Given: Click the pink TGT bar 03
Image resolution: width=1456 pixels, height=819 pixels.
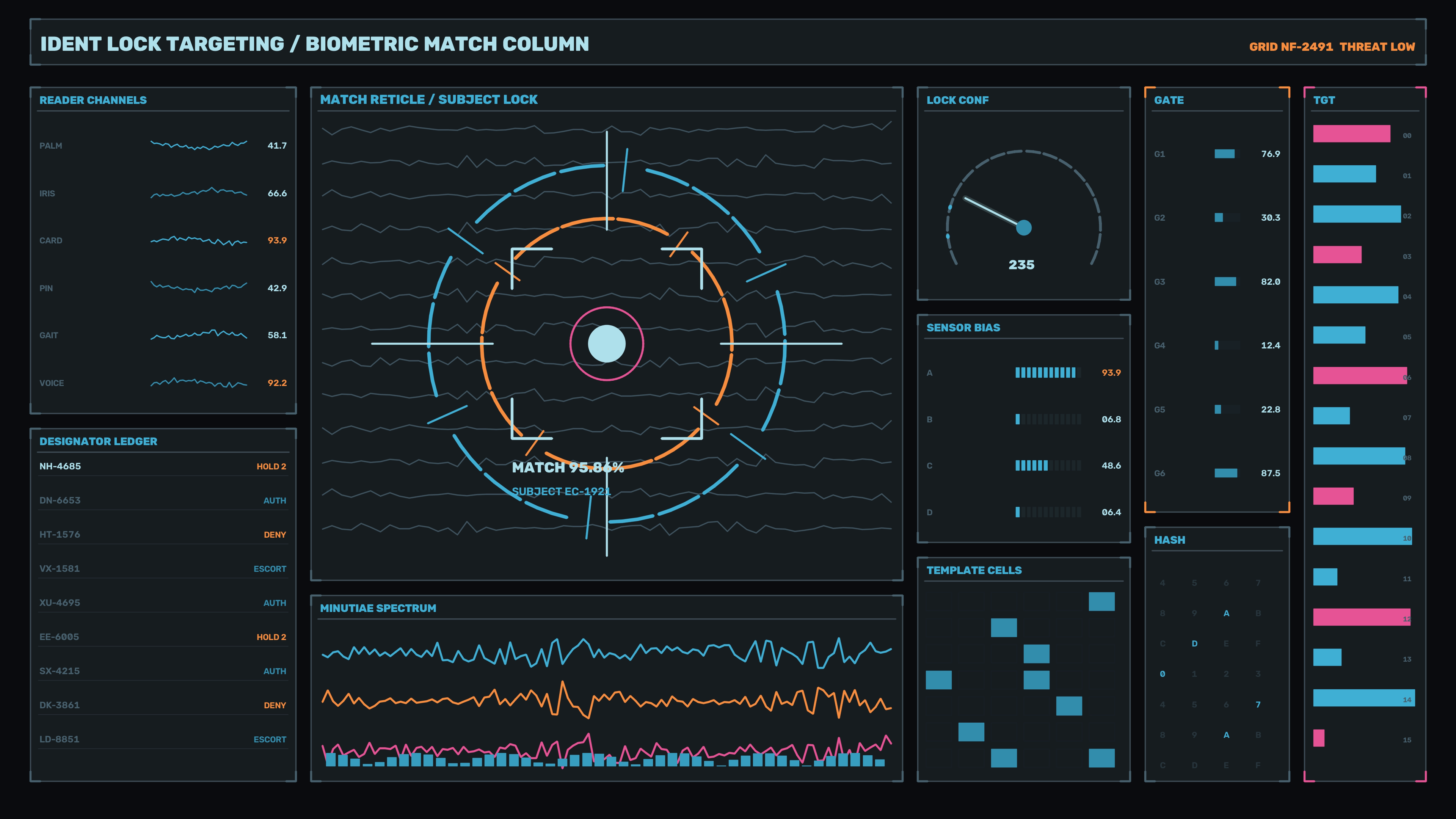Looking at the screenshot, I should [x=1337, y=254].
